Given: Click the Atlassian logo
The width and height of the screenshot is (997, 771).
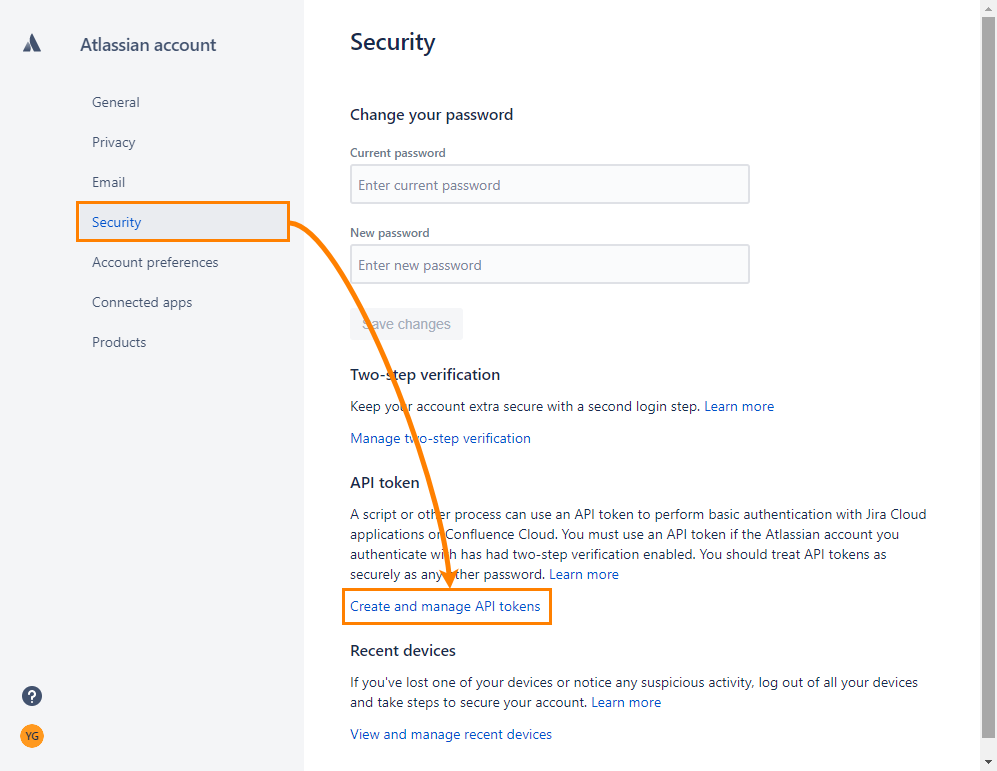Looking at the screenshot, I should 32,43.
